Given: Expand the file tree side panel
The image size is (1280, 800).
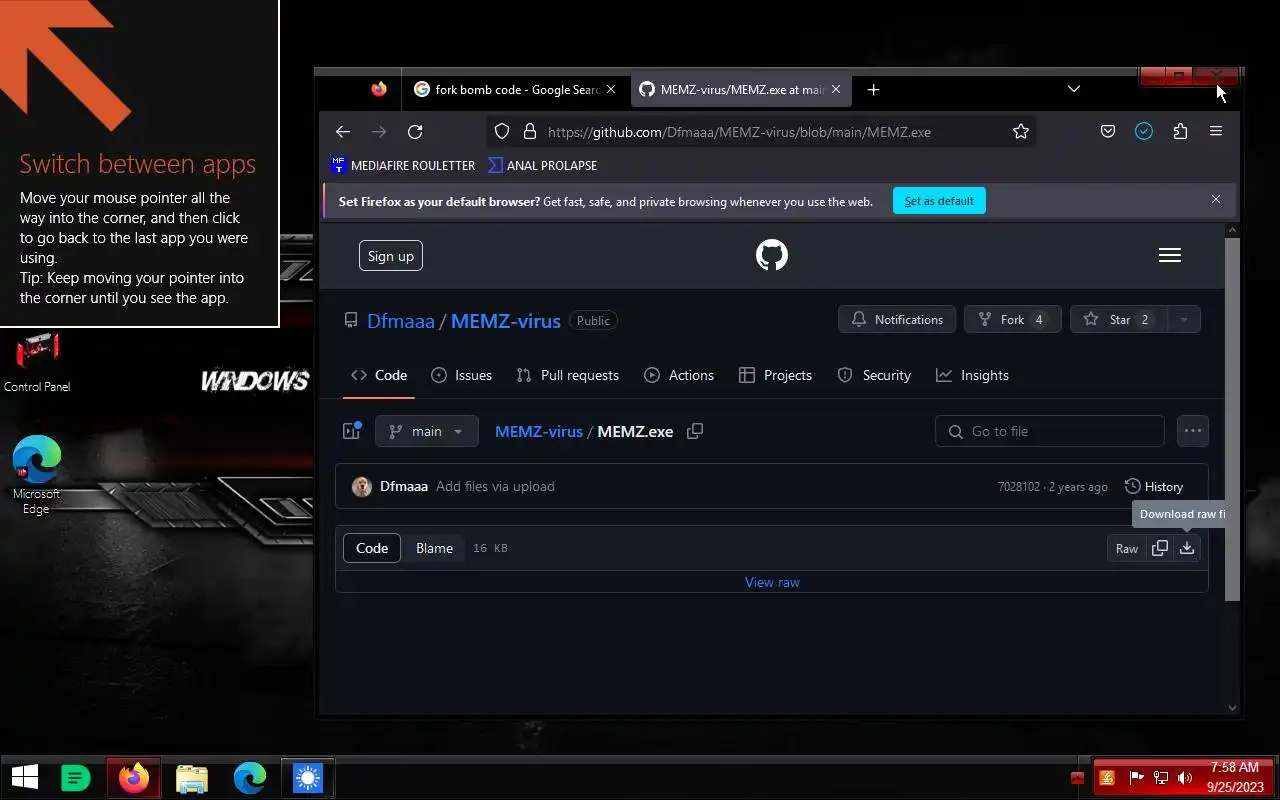Looking at the screenshot, I should pos(351,431).
